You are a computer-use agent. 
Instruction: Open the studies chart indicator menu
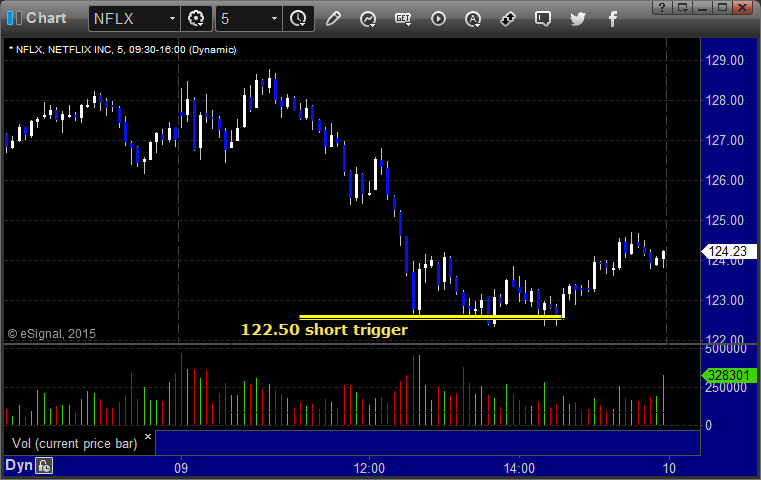point(368,19)
